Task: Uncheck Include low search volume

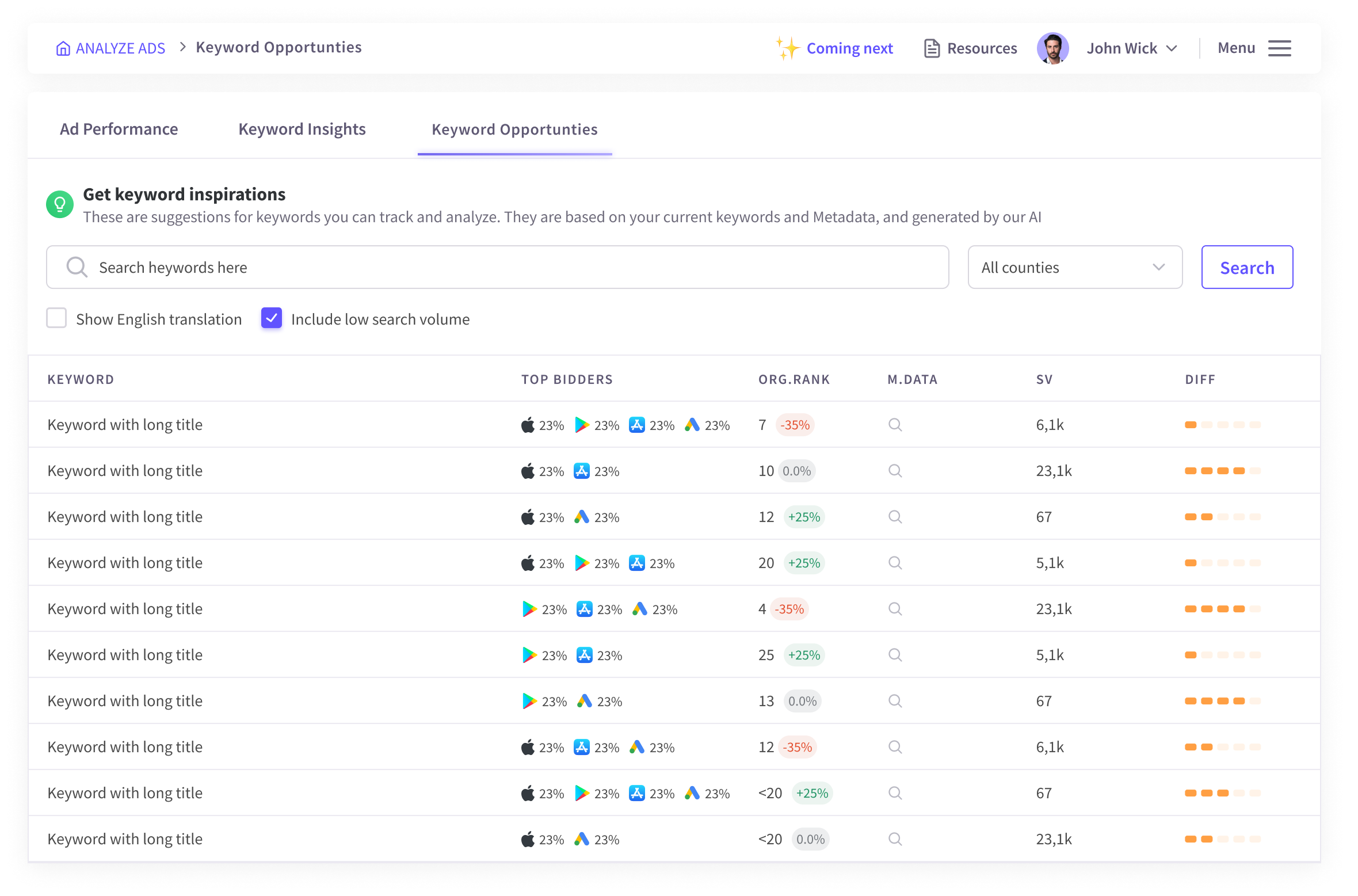Action: point(272,318)
